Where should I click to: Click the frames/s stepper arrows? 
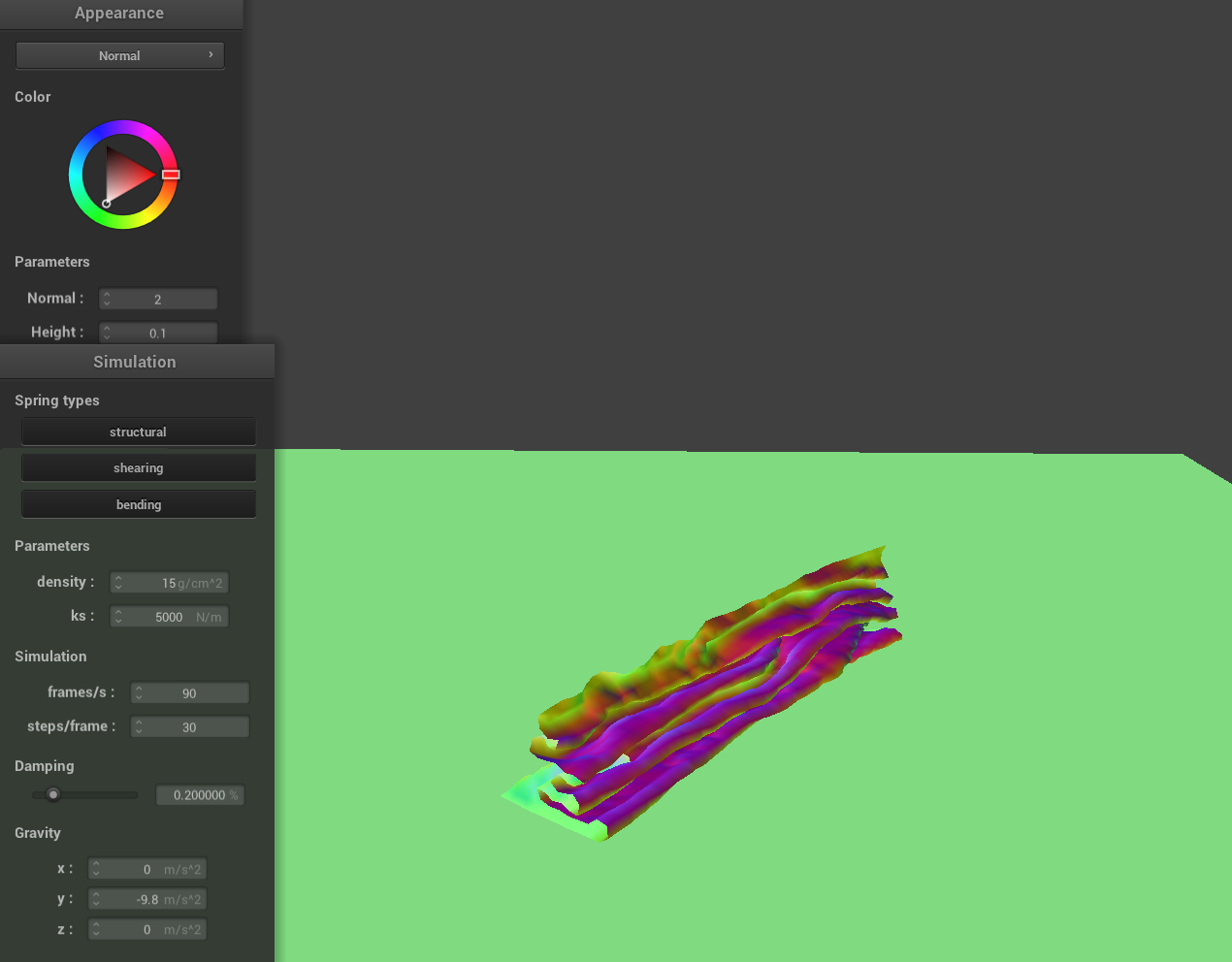tap(139, 692)
